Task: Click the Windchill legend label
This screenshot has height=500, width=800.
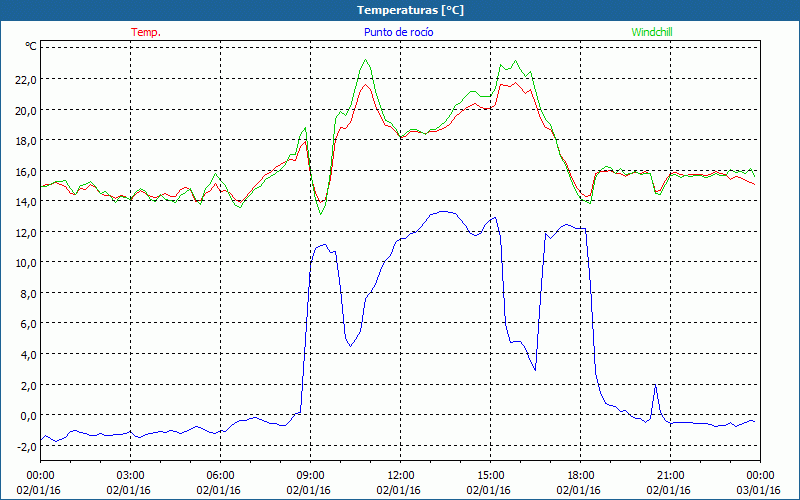Action: tap(652, 32)
